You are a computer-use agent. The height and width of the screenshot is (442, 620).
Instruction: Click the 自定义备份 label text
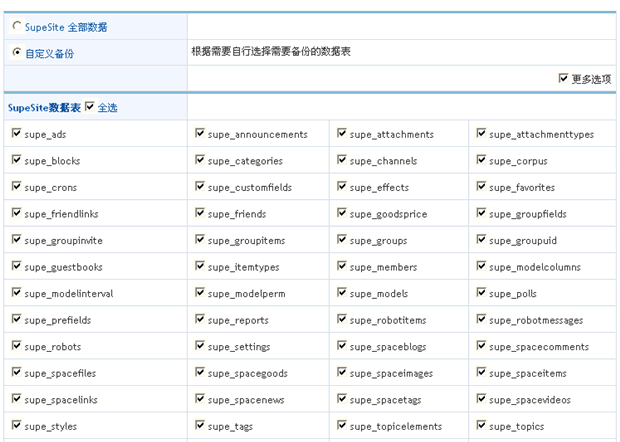pyautogui.click(x=49, y=53)
